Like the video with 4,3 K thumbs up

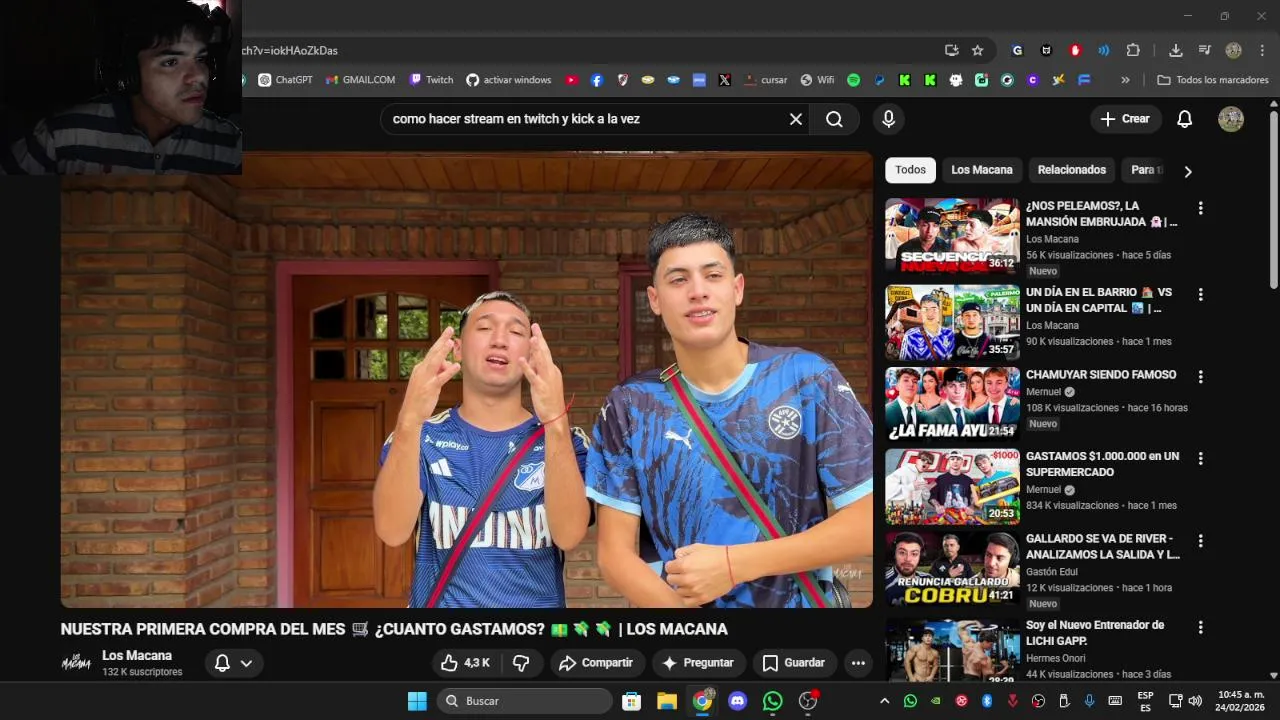tap(466, 663)
